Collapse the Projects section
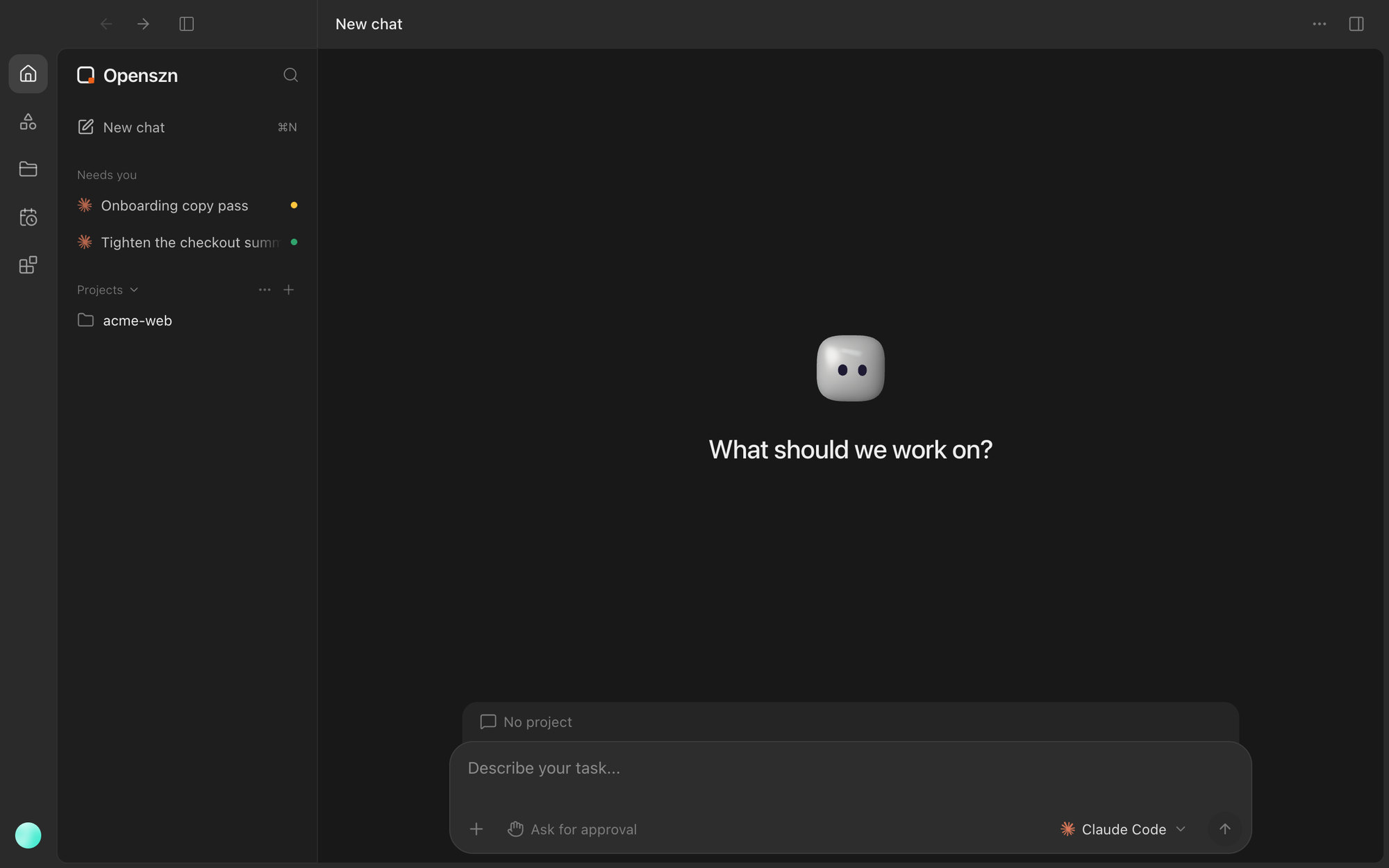Image resolution: width=1389 pixels, height=868 pixels. pyautogui.click(x=108, y=290)
